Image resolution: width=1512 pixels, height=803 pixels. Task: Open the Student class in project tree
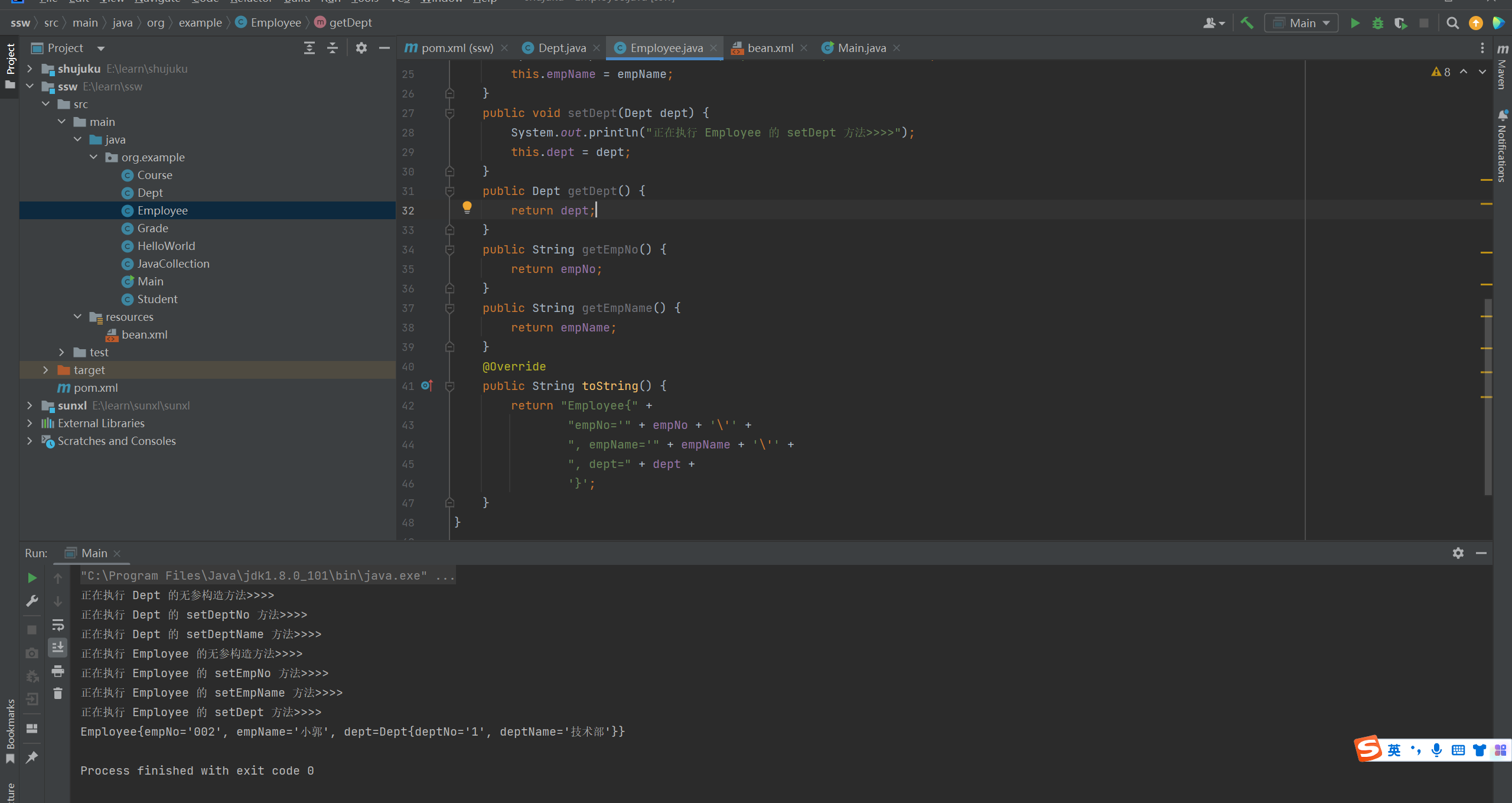(157, 299)
